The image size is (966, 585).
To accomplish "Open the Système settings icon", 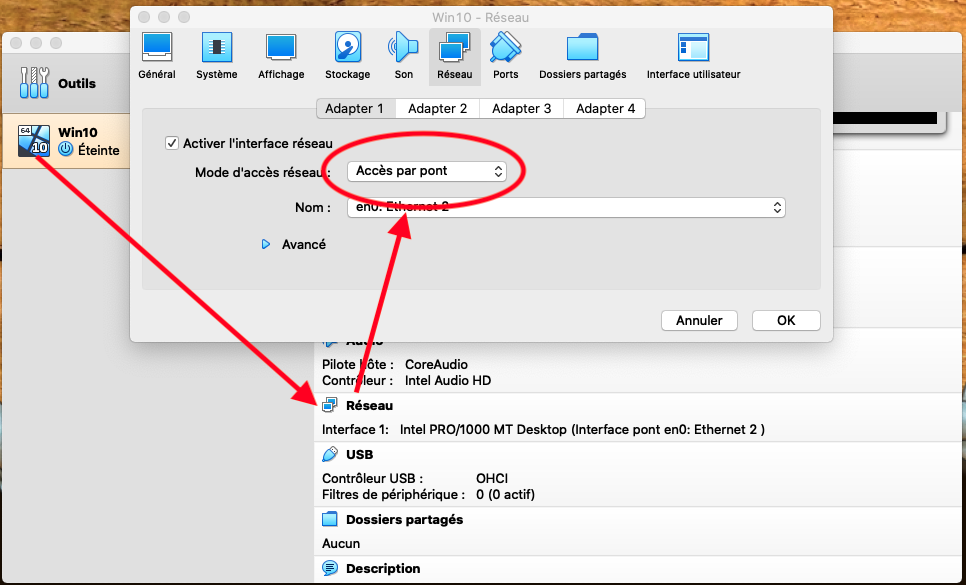I will tap(216, 48).
